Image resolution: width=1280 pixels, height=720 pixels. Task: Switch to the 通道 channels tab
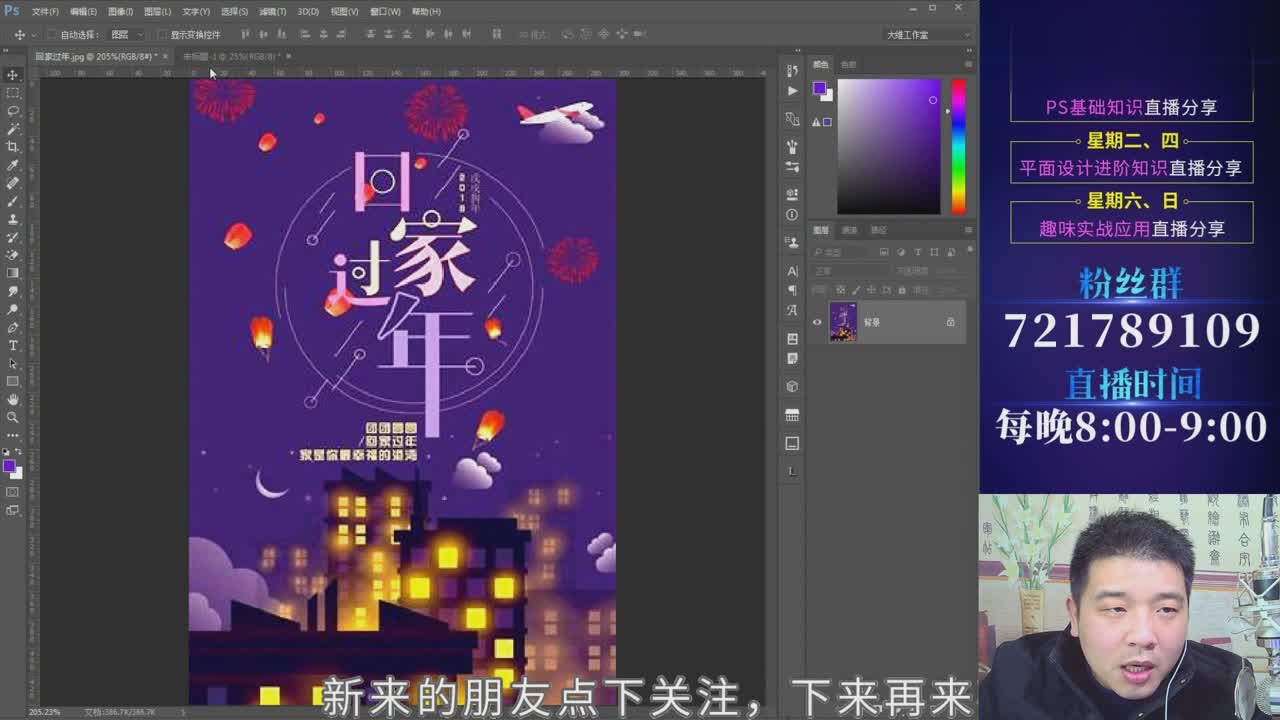(x=849, y=230)
